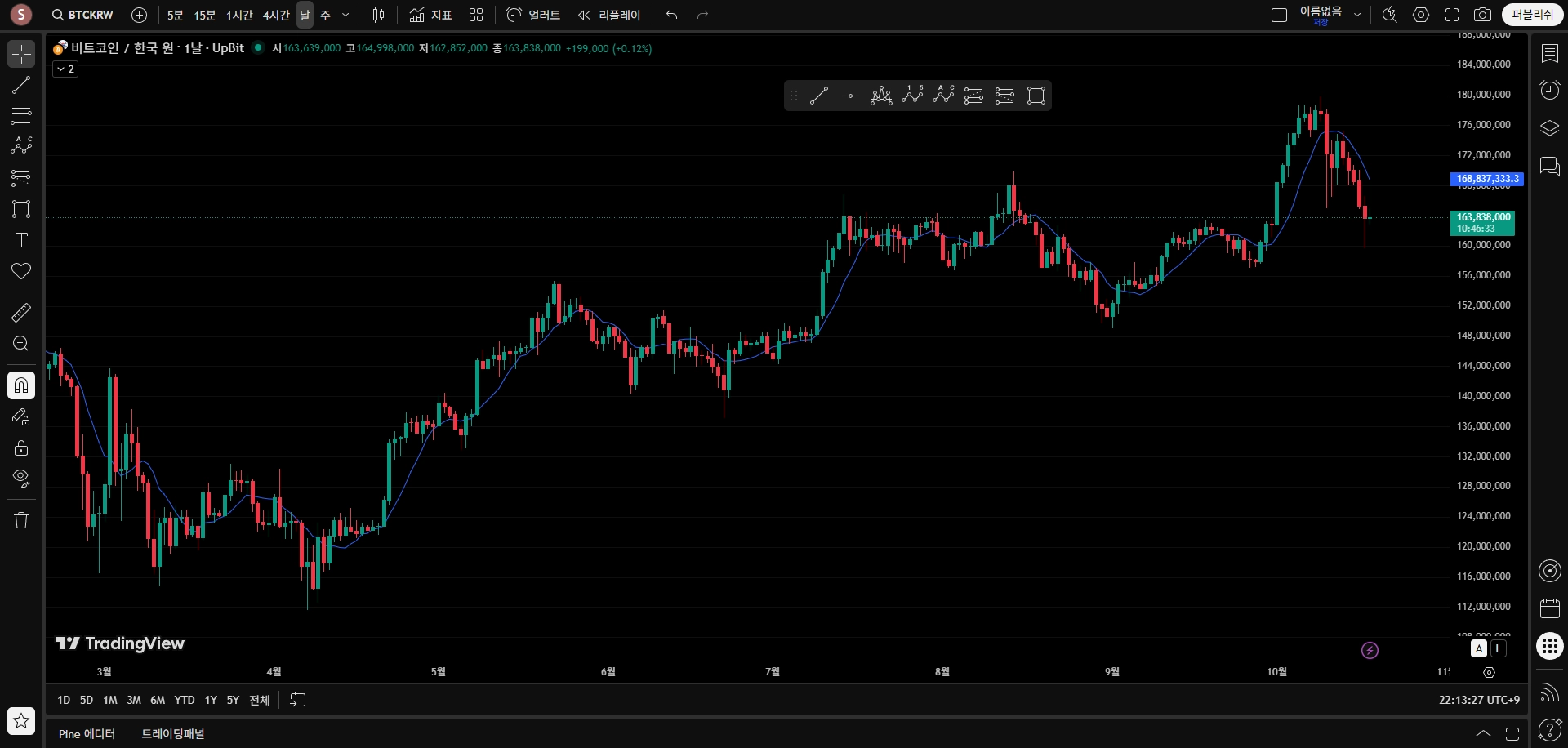Open the heart icons tool
This screenshot has height=748, width=1568.
21,271
